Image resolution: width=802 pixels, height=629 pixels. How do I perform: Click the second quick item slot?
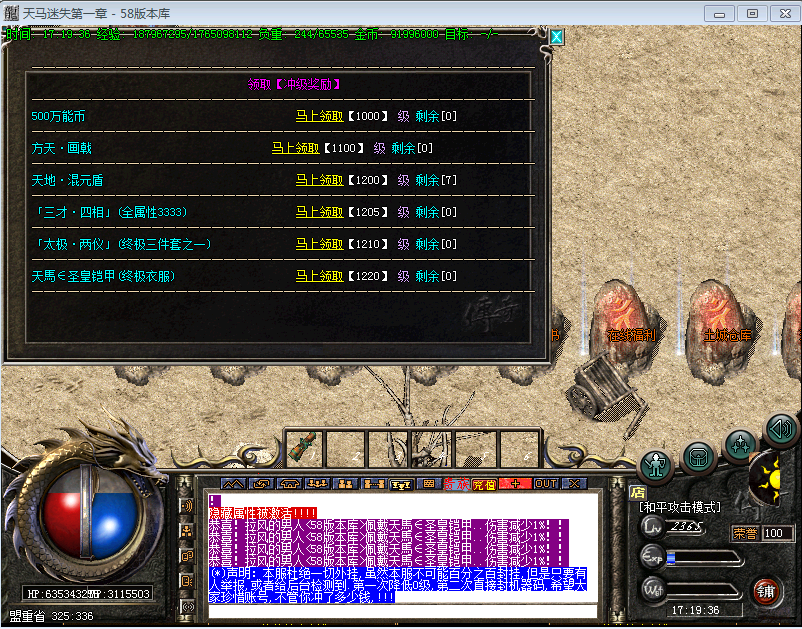[x=346, y=447]
